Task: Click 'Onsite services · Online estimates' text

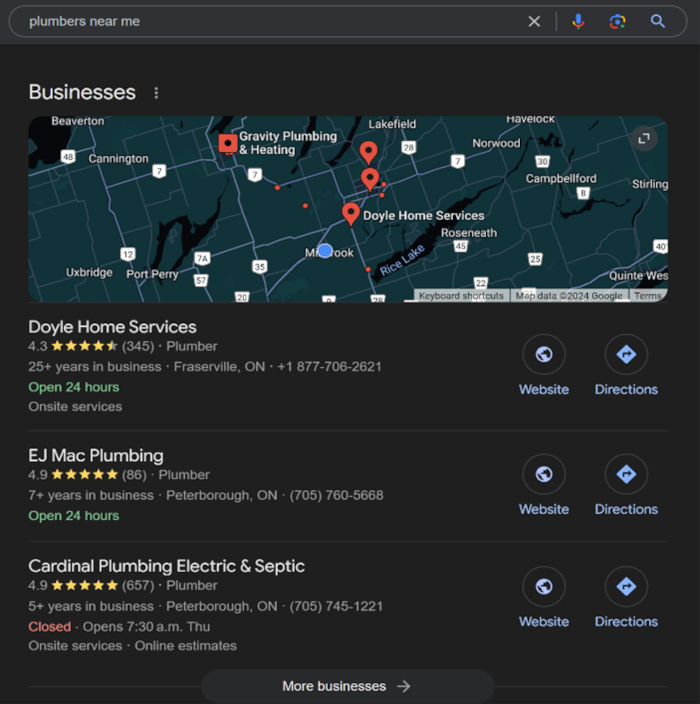Action: tap(132, 646)
